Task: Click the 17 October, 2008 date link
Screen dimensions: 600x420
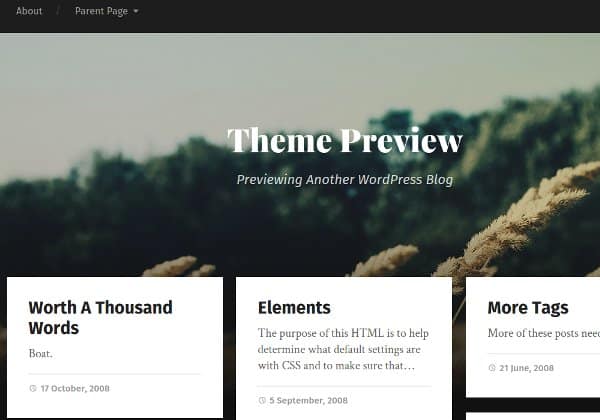Action: pos(75,389)
